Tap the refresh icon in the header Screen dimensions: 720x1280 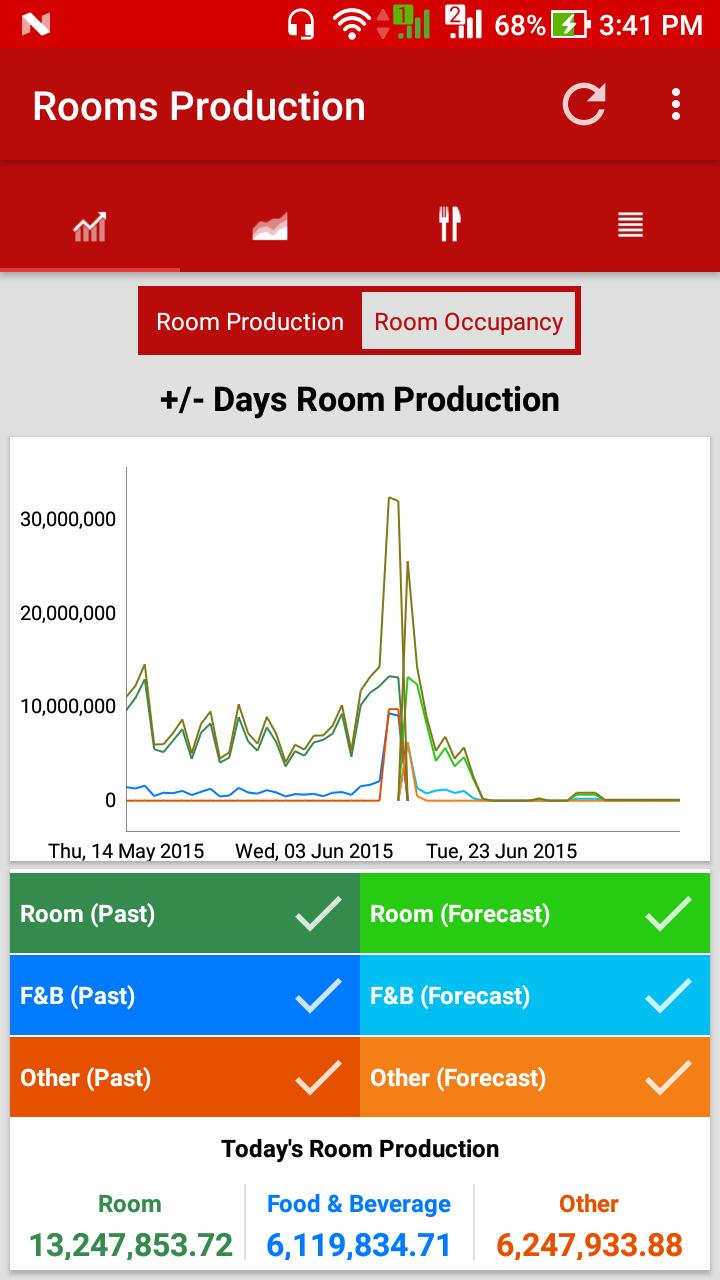click(584, 105)
